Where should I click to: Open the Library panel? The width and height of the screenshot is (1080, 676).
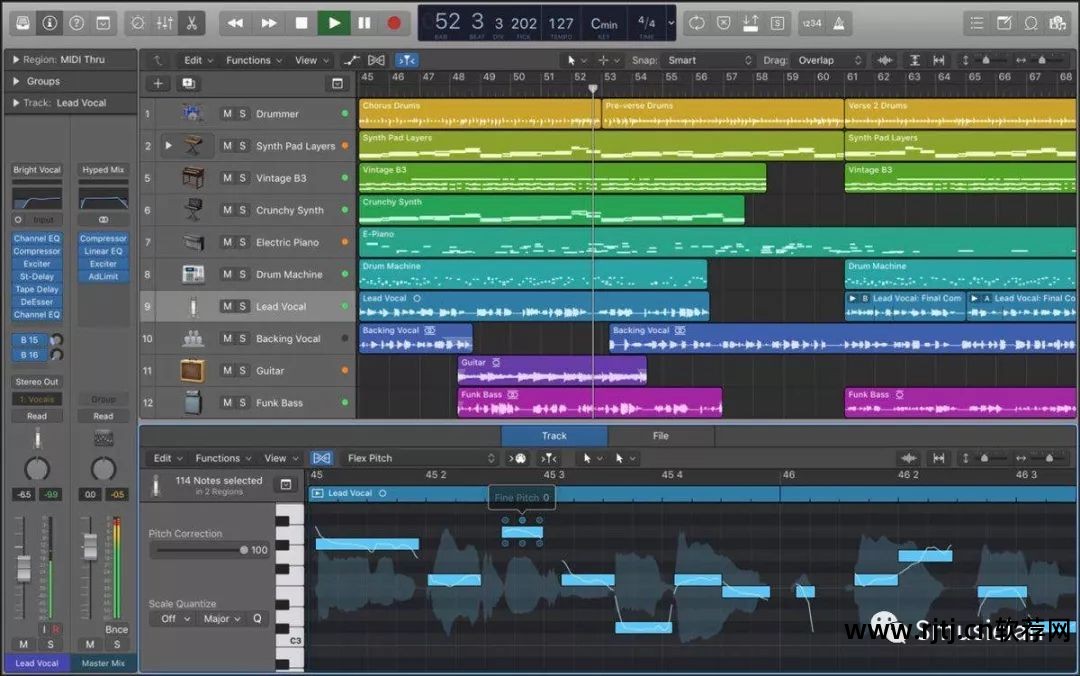(23, 22)
